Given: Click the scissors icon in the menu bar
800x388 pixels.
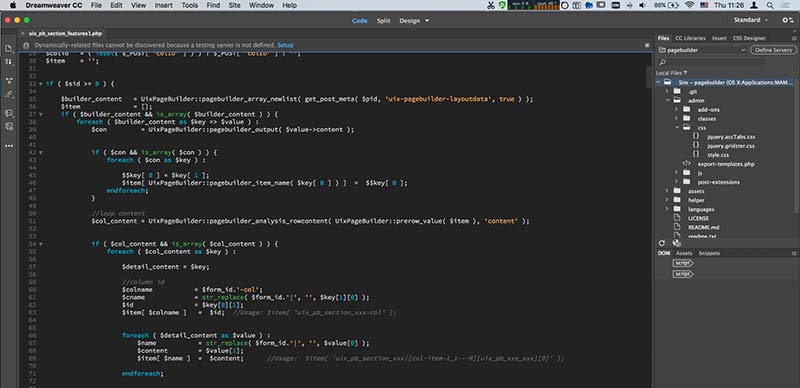Looking at the screenshot, I should [491, 5].
